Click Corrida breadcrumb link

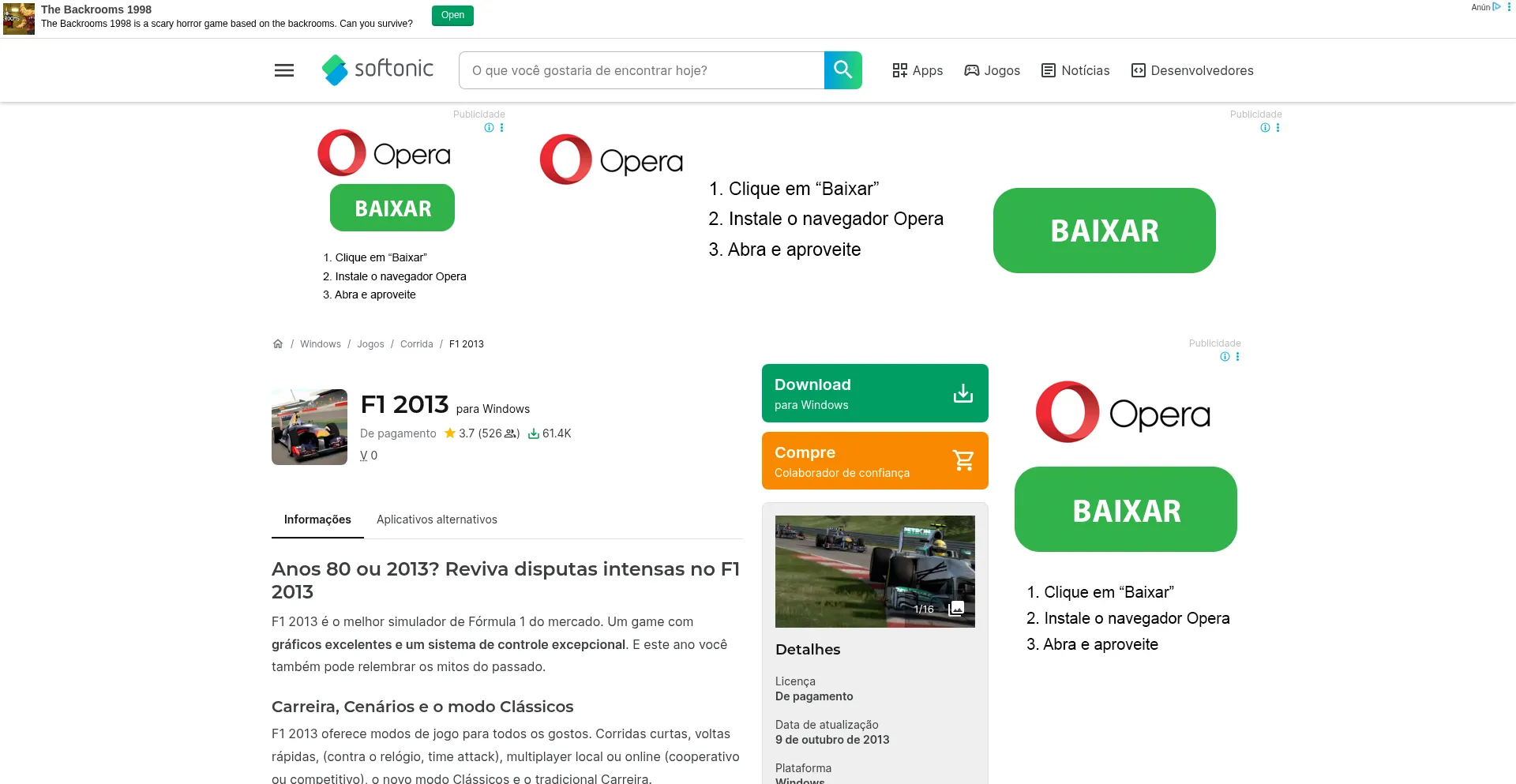point(416,344)
